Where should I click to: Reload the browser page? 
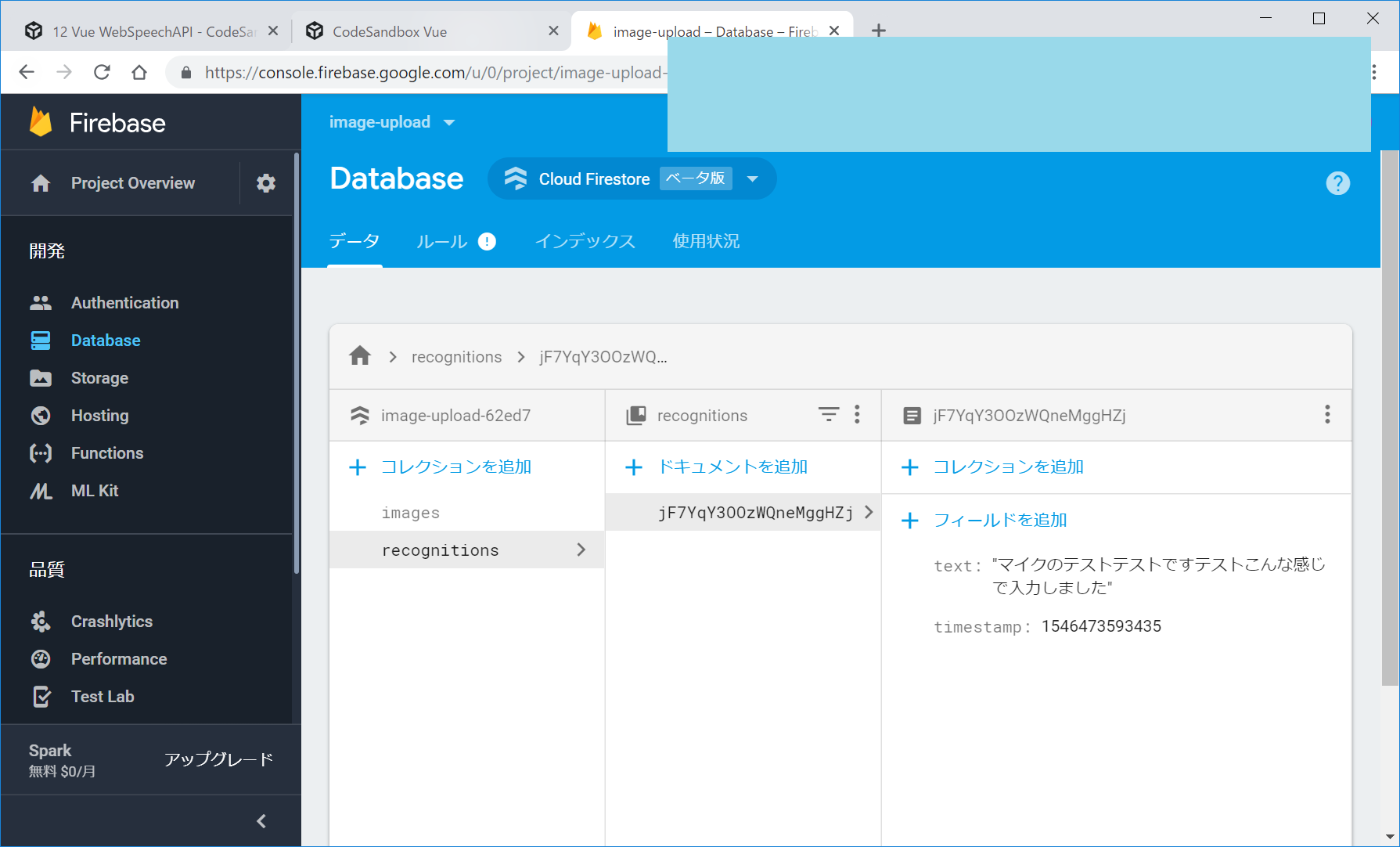(102, 72)
